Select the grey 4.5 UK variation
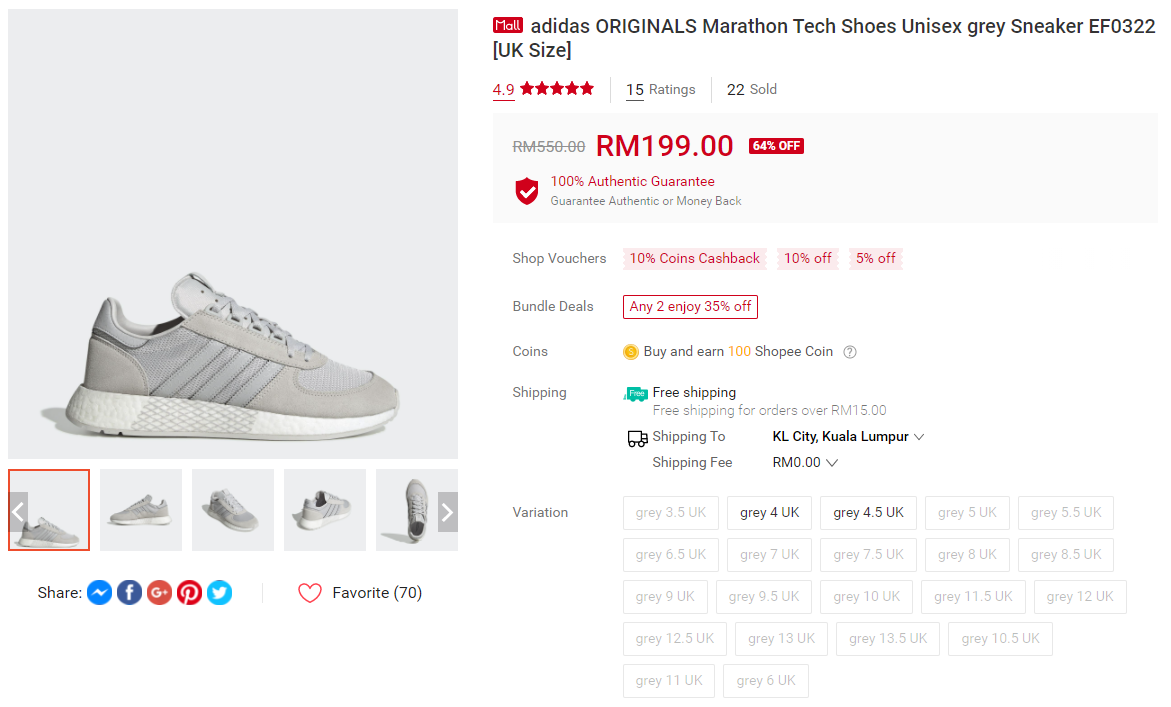Screen dimensions: 1171x707 pyautogui.click(x=868, y=513)
